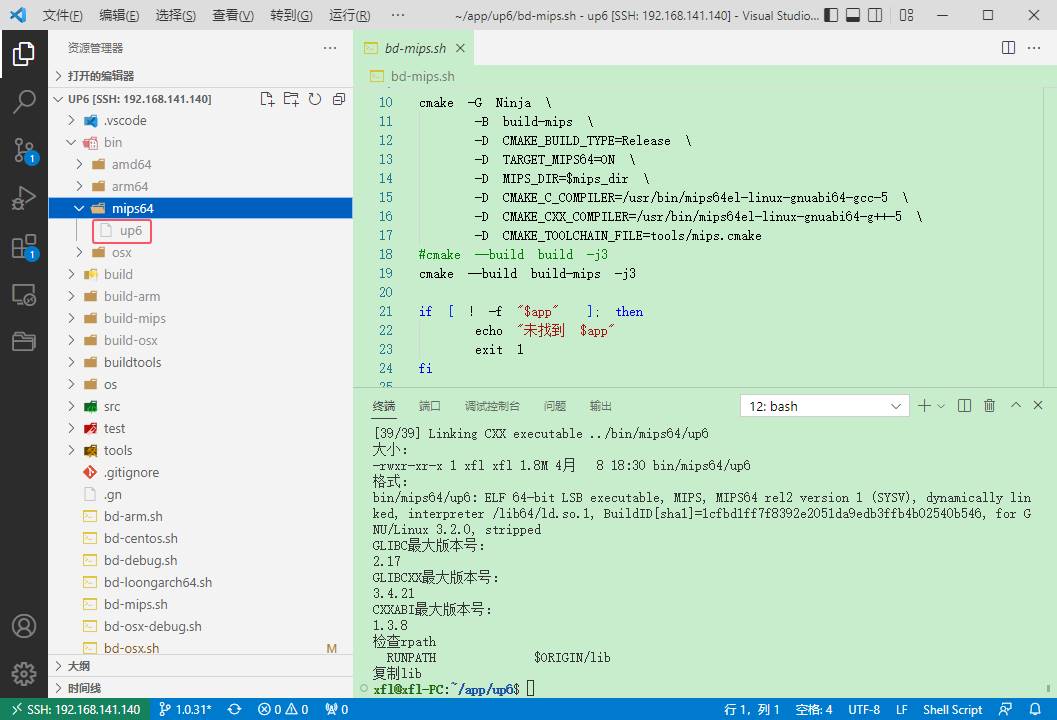Open the Search view in activity bar
The image size is (1057, 720).
tap(24, 101)
